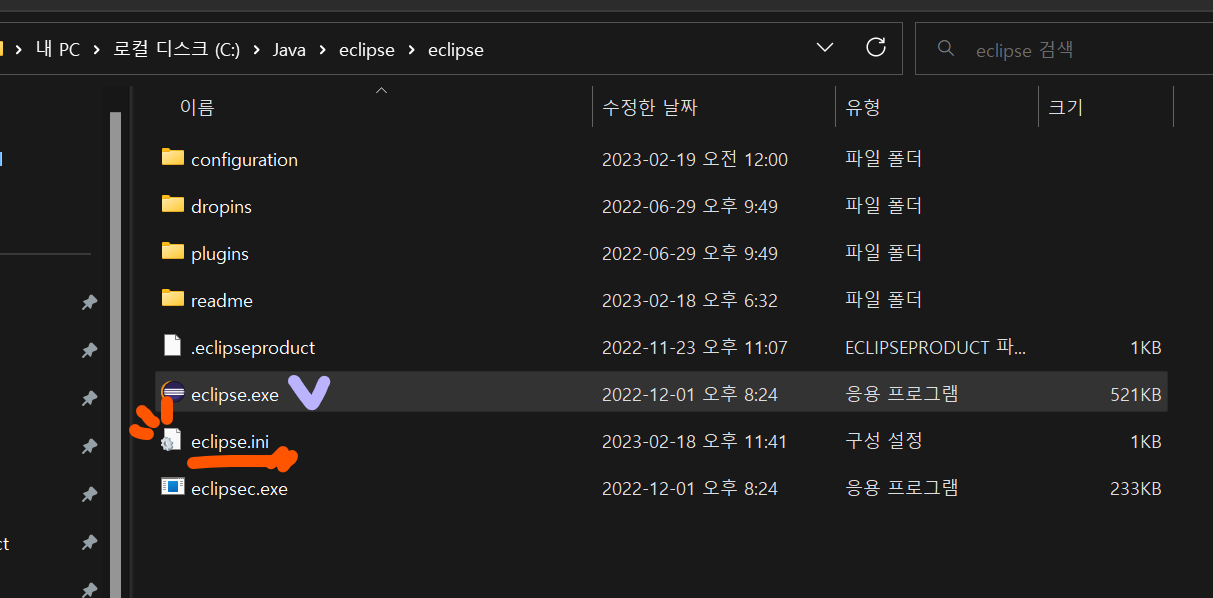
Task: Select the configuration folder name
Action: click(244, 160)
